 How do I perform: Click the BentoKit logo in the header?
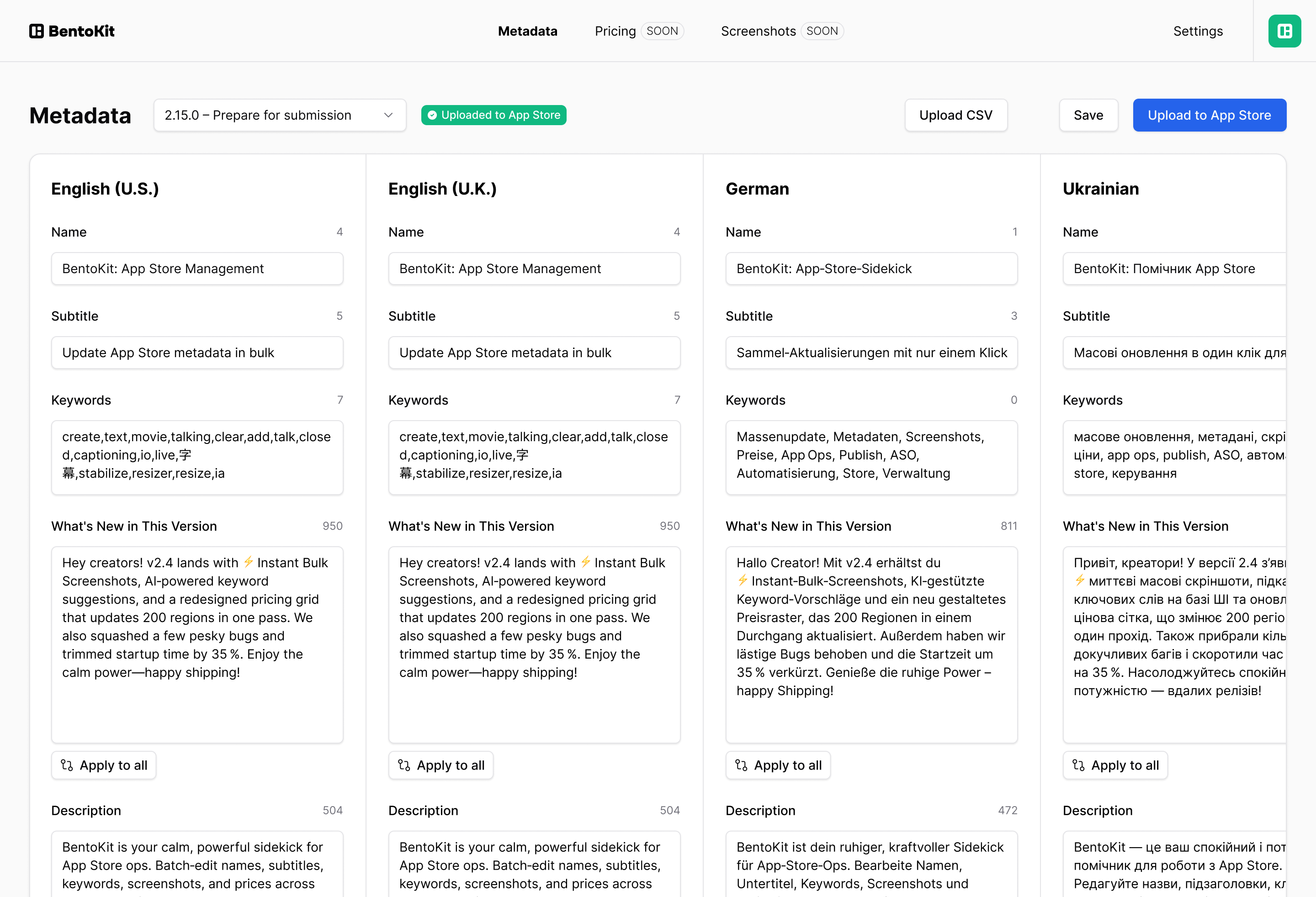[72, 31]
